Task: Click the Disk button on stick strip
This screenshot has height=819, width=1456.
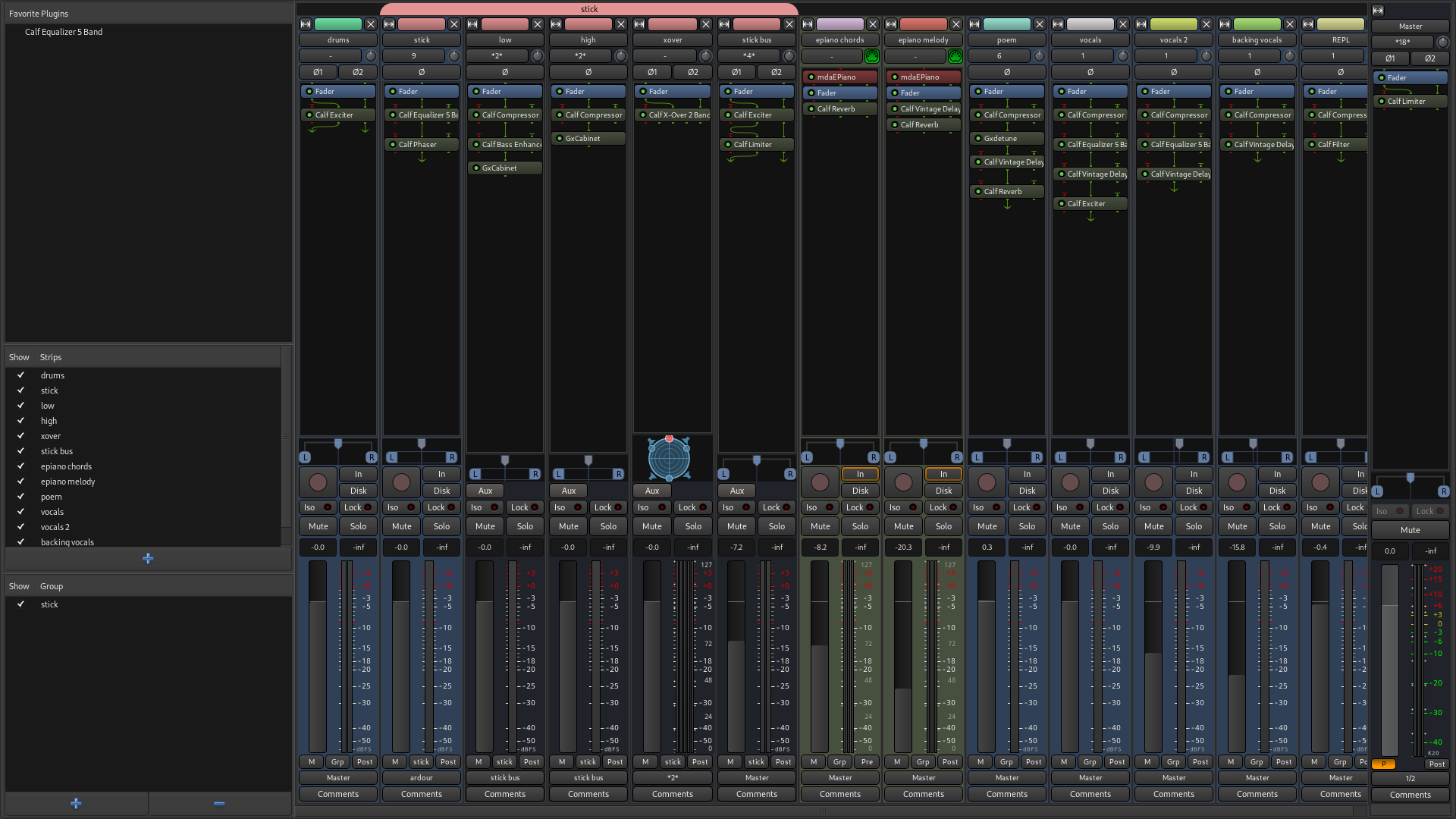Action: pos(441,491)
